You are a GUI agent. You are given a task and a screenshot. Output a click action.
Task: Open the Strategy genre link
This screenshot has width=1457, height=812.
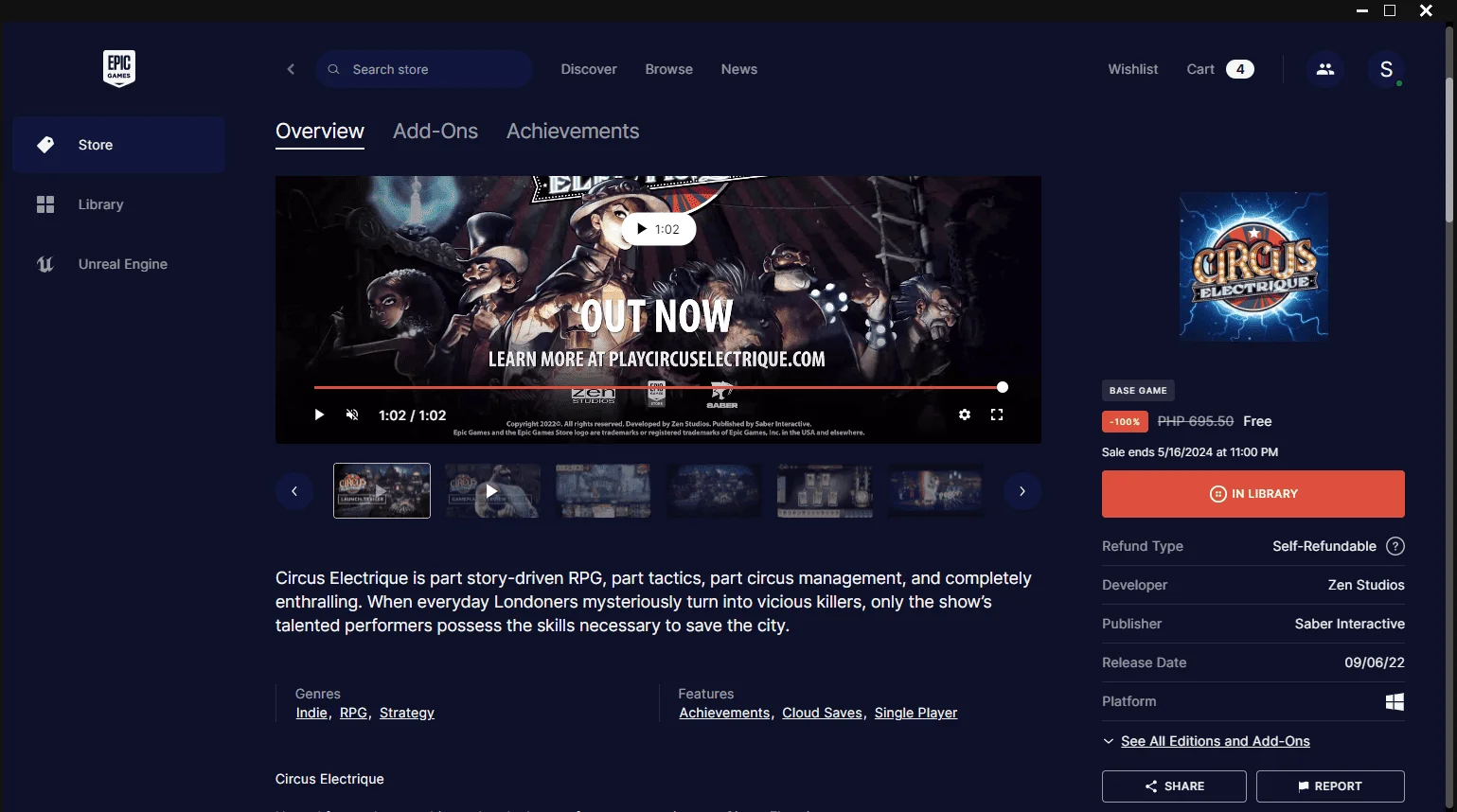(x=407, y=713)
